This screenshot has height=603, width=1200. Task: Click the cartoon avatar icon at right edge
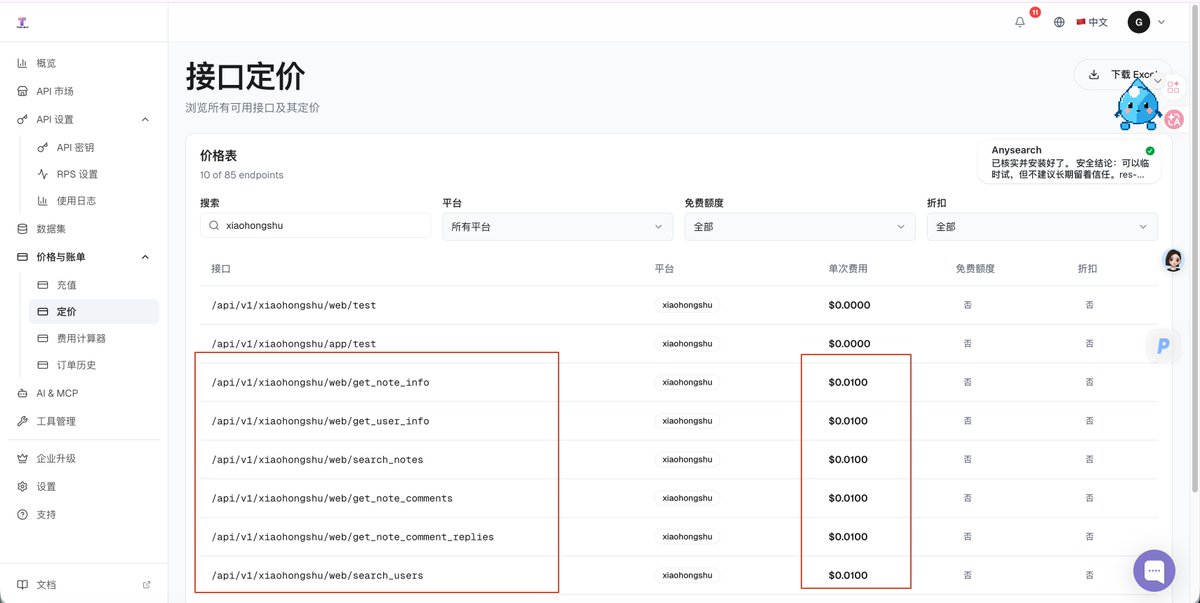pos(1173,261)
